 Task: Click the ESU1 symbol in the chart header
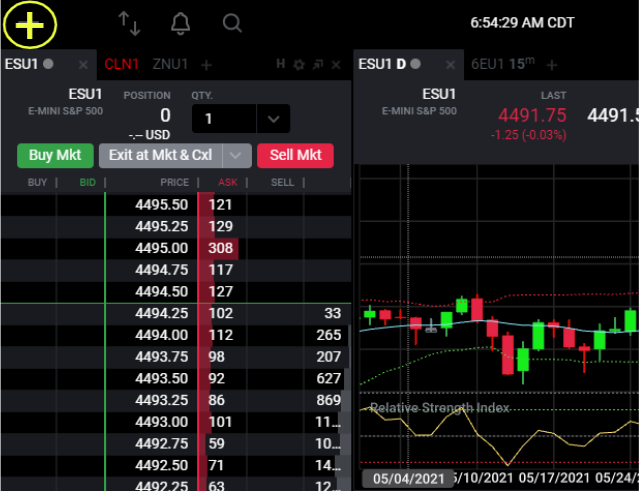pyautogui.click(x=439, y=94)
